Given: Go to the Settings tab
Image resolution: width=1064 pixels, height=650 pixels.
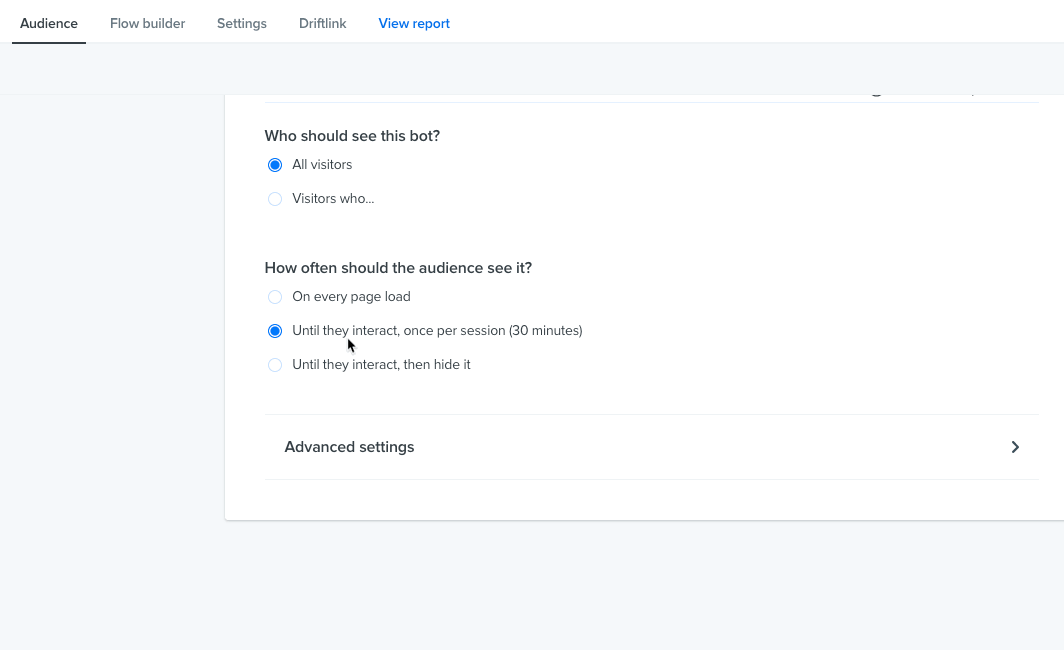Looking at the screenshot, I should [242, 24].
